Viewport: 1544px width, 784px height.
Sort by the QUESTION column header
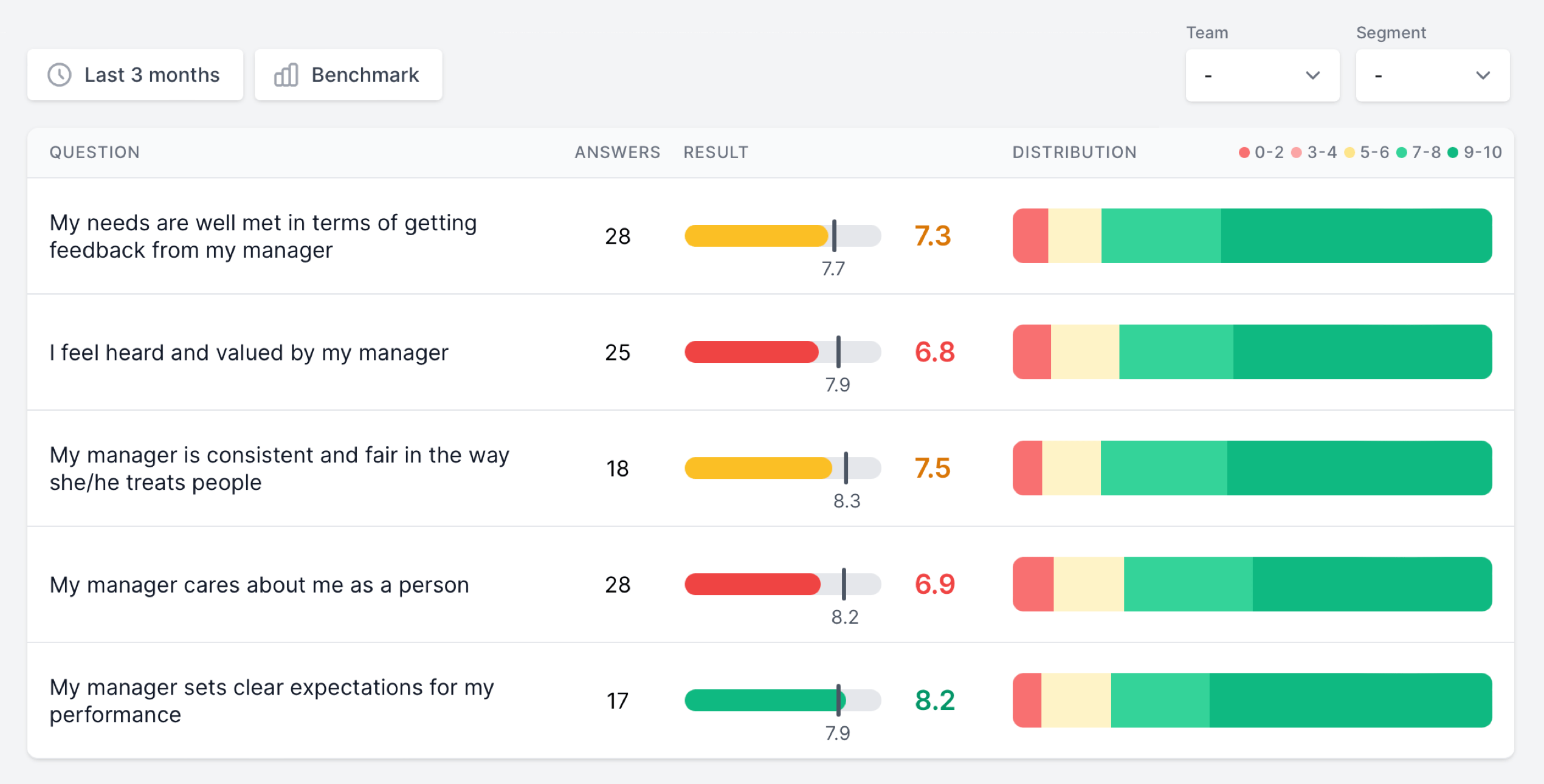(95, 152)
